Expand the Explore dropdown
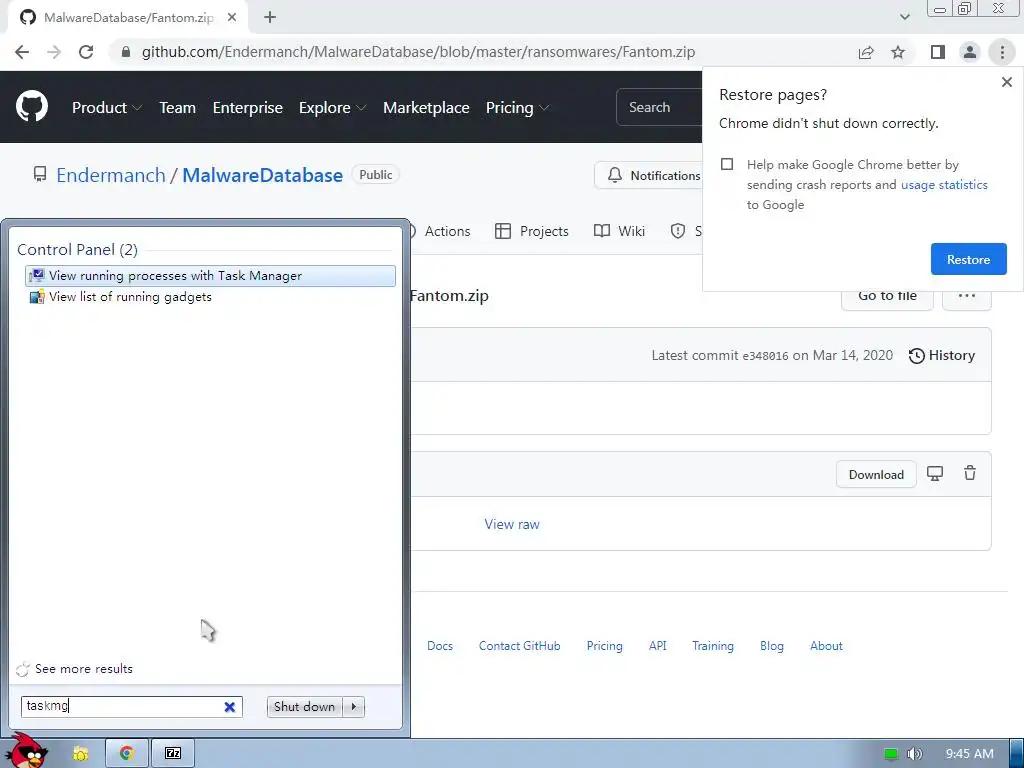 (x=332, y=108)
